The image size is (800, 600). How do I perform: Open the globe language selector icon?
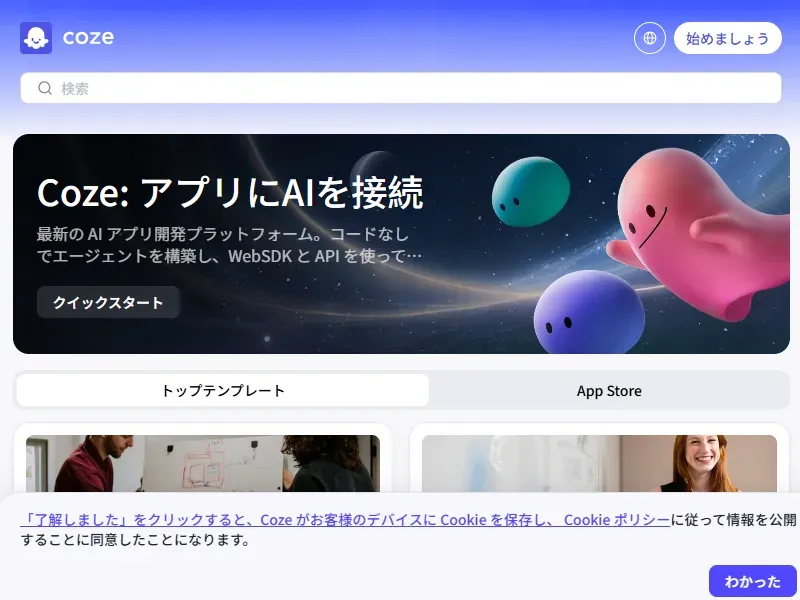(x=649, y=37)
